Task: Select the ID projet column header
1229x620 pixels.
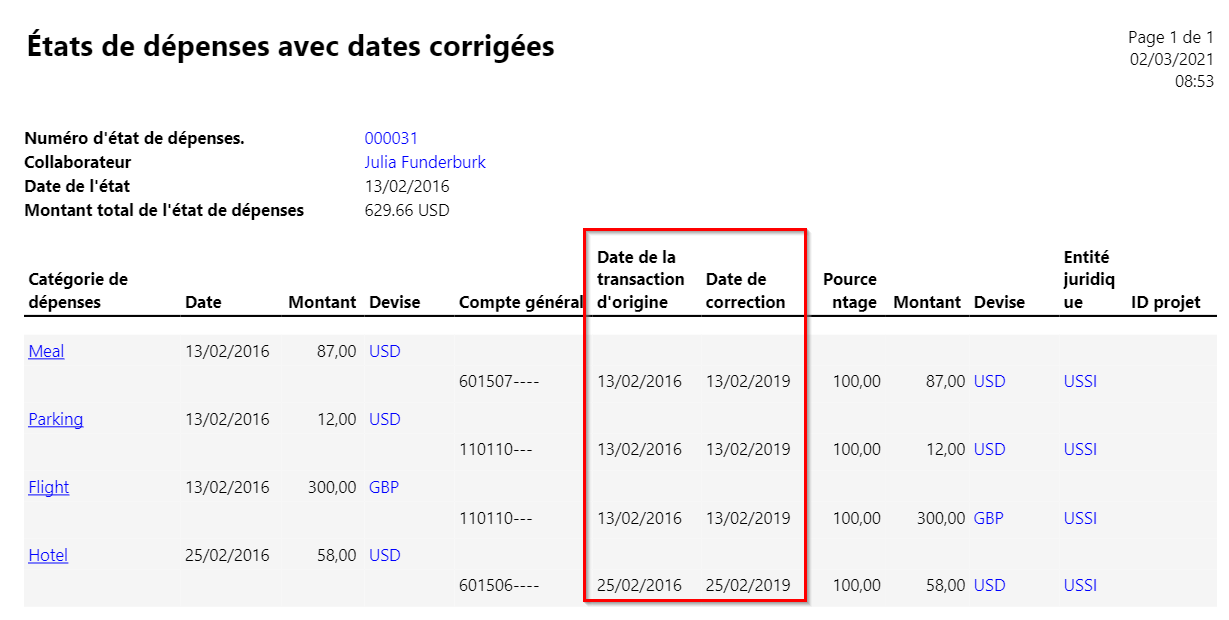Action: coord(1165,302)
